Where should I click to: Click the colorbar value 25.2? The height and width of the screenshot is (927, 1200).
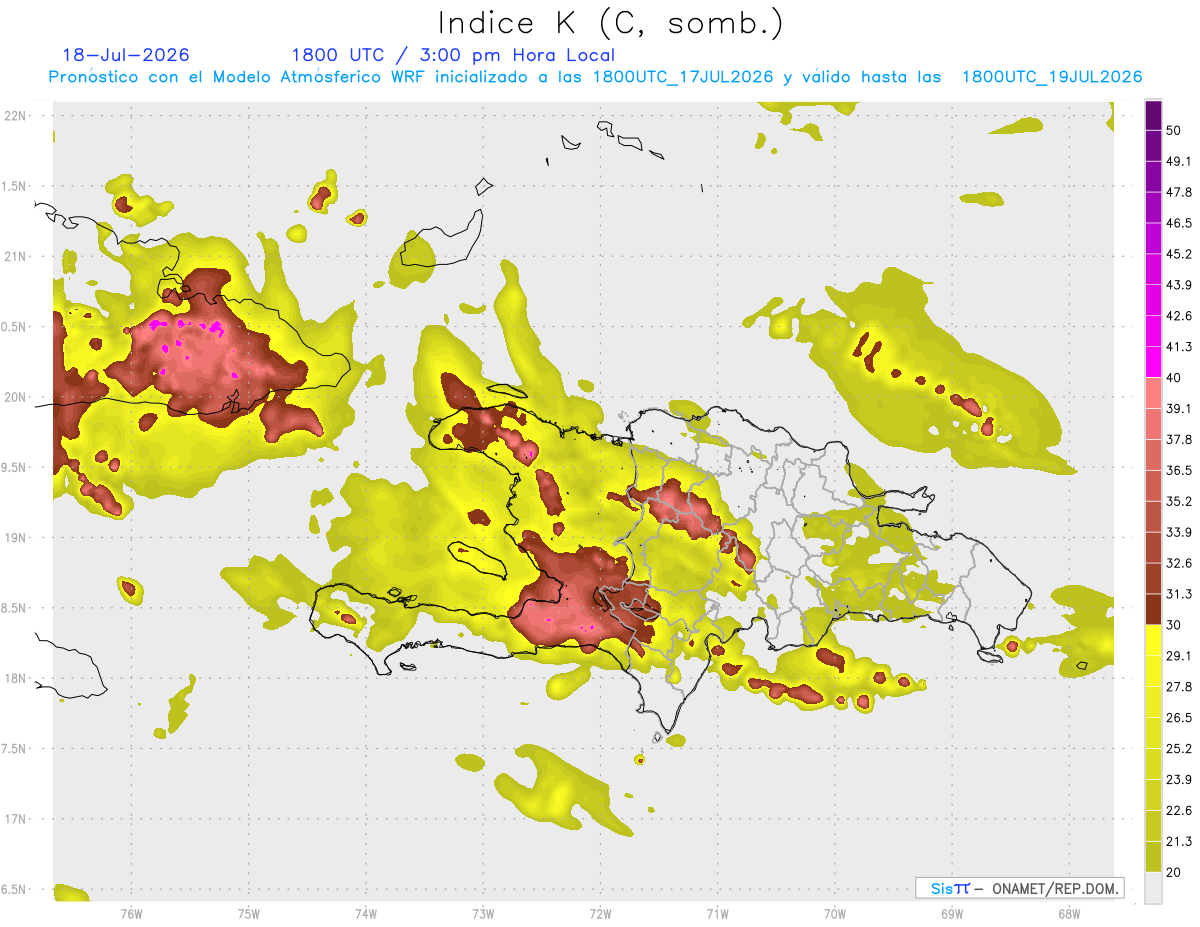click(x=1178, y=748)
